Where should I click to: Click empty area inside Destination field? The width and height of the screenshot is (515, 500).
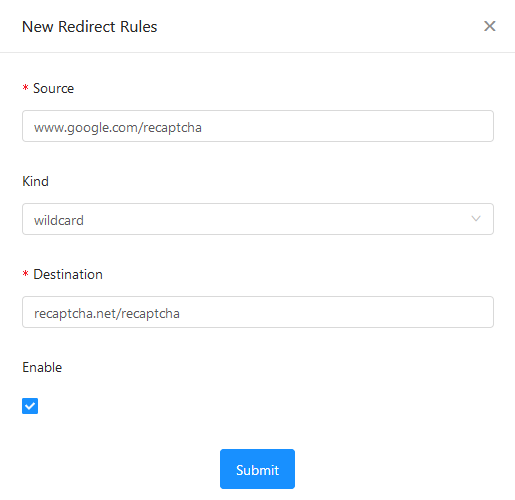tap(337, 312)
